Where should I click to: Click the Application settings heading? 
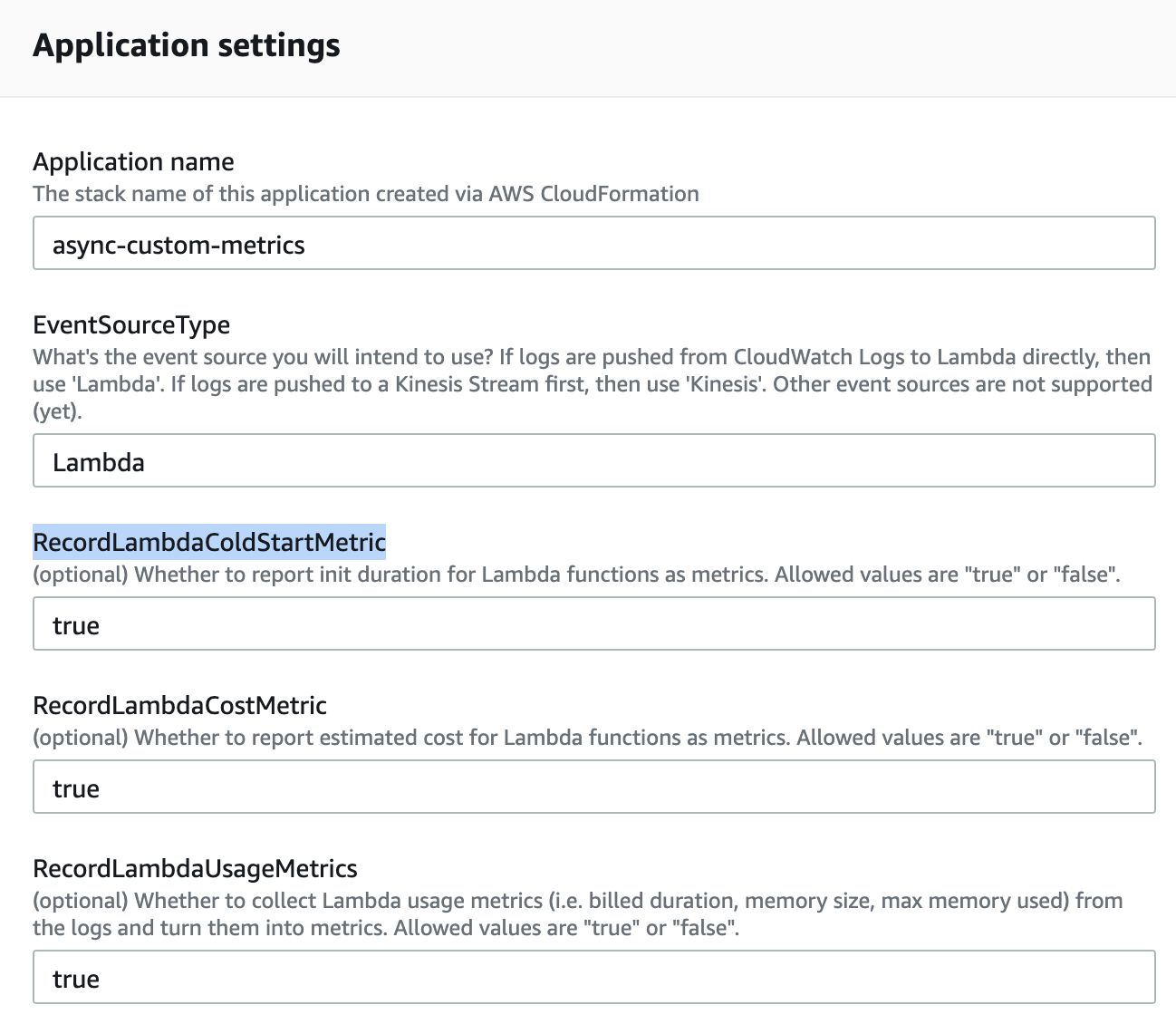[x=187, y=45]
